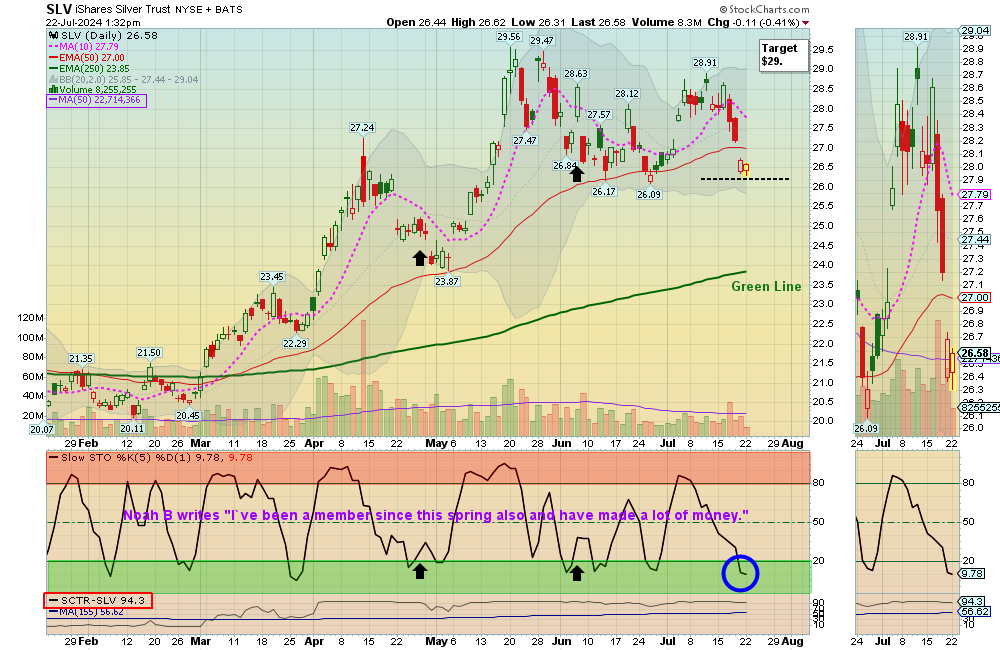Click the "120M" volume axis label
This screenshot has width=1000, height=650.
click(31, 318)
